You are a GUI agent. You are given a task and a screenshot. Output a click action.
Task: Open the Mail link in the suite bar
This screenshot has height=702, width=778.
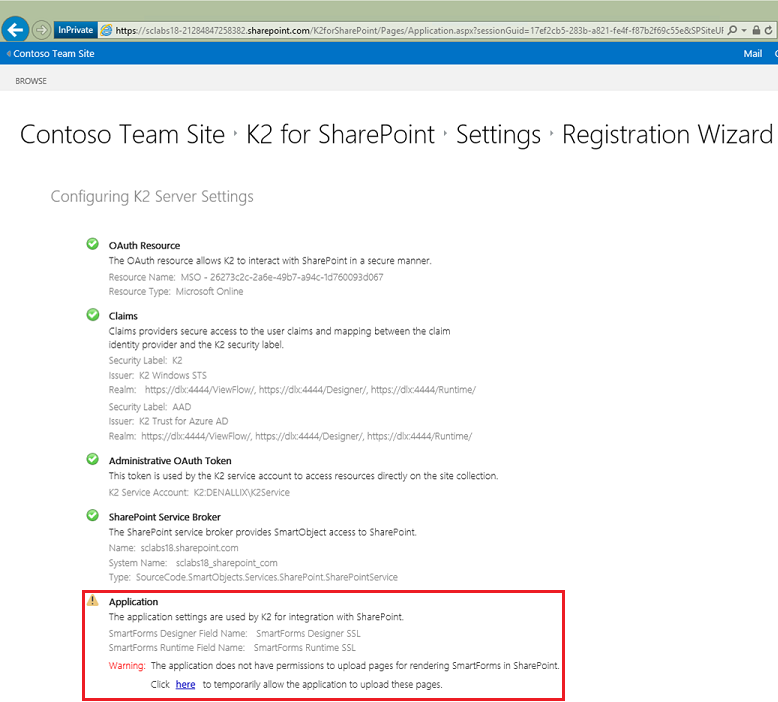[752, 54]
